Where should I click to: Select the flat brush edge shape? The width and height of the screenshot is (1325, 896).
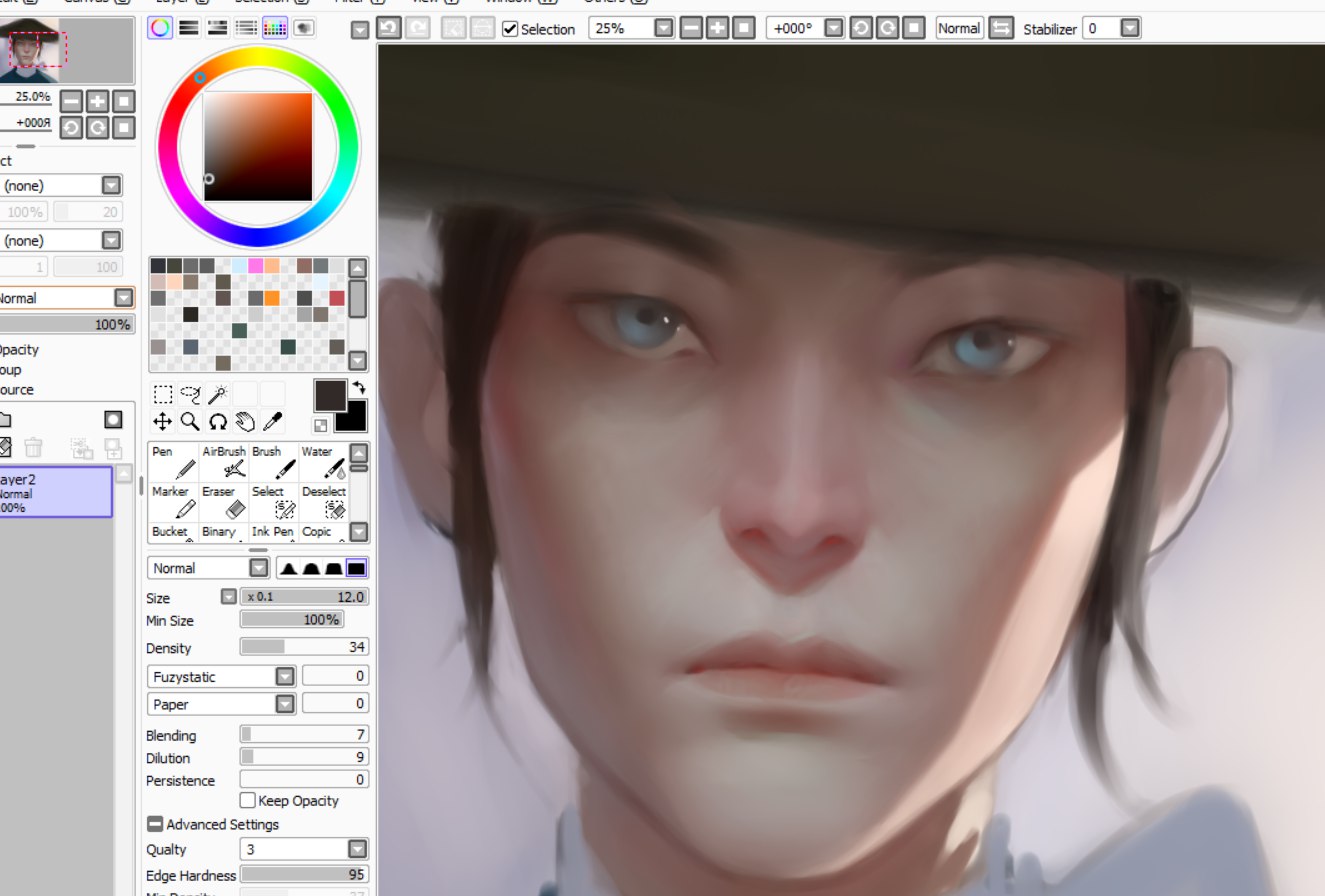(357, 568)
